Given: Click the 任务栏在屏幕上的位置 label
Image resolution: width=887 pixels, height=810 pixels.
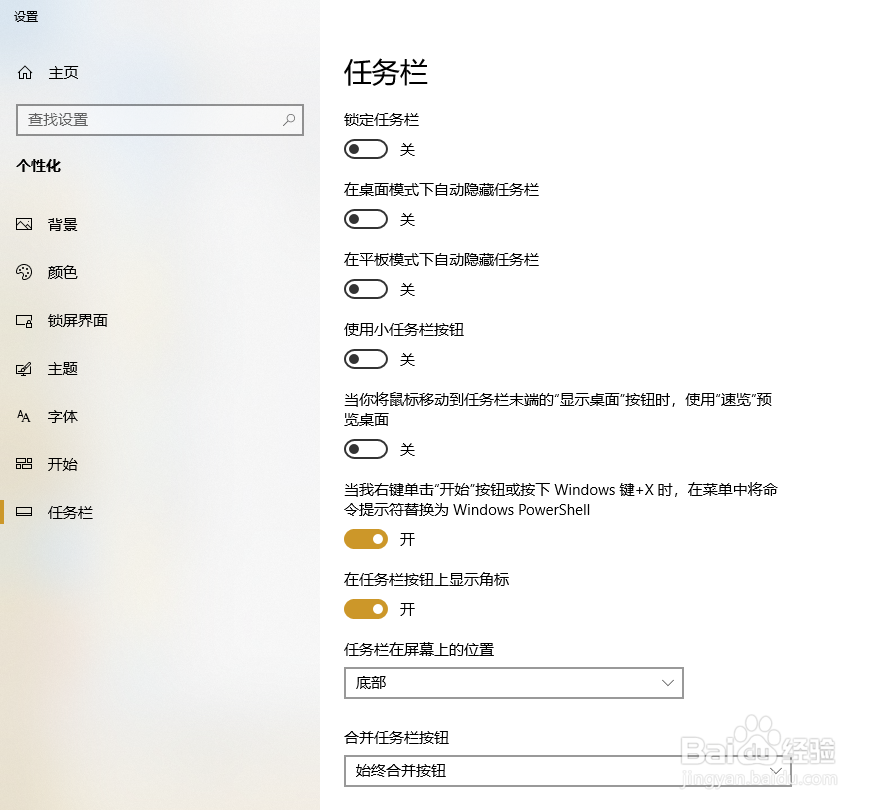Looking at the screenshot, I should pyautogui.click(x=419, y=649).
